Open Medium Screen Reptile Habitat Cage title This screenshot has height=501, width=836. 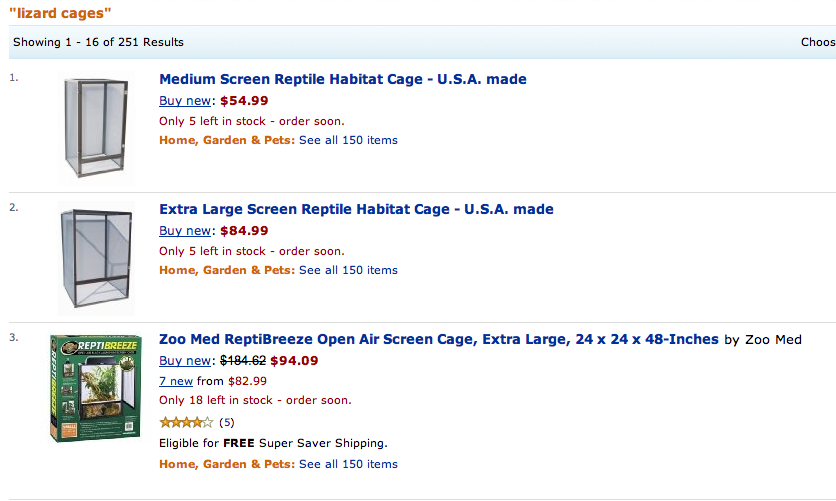pos(342,79)
